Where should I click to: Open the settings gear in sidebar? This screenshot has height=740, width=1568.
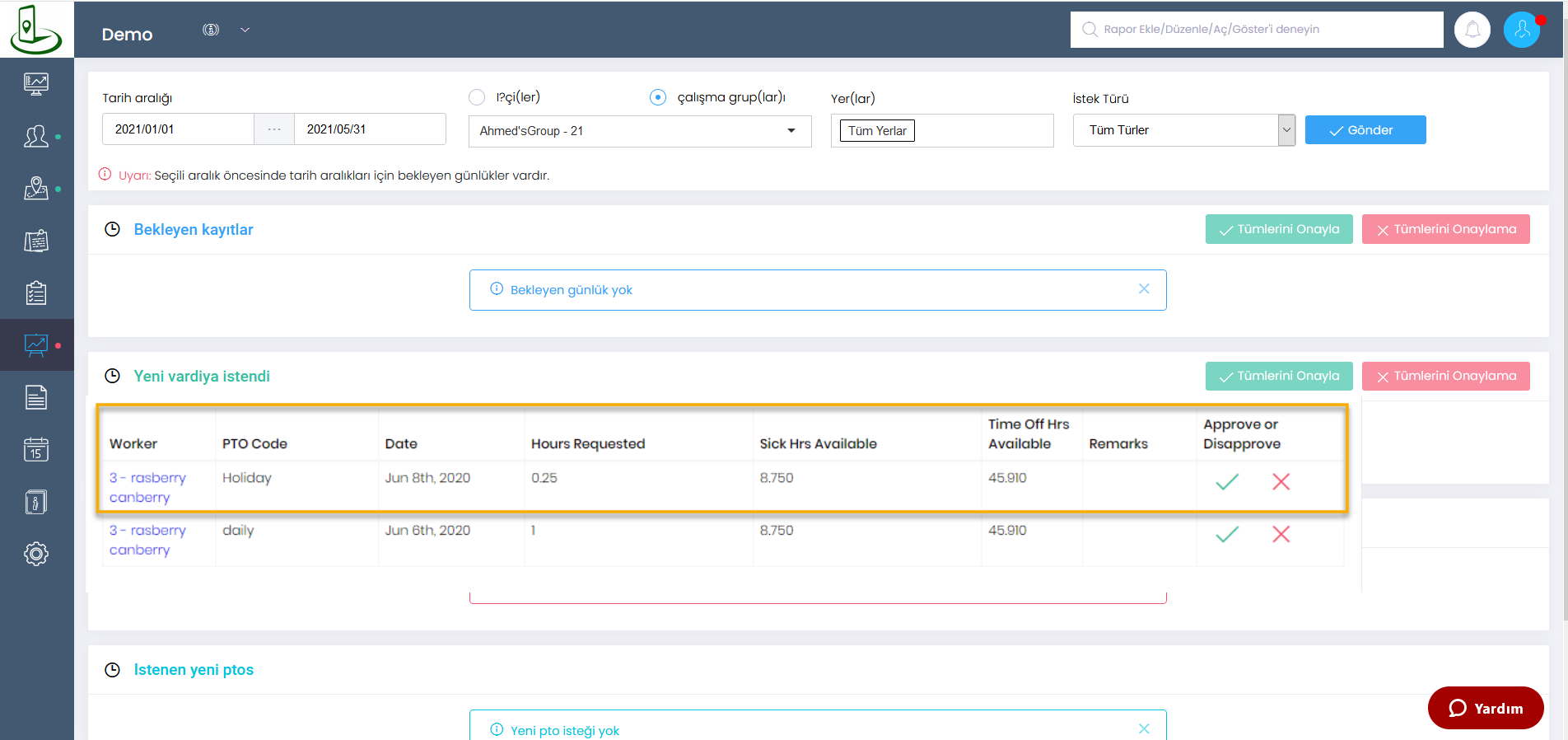[x=36, y=554]
